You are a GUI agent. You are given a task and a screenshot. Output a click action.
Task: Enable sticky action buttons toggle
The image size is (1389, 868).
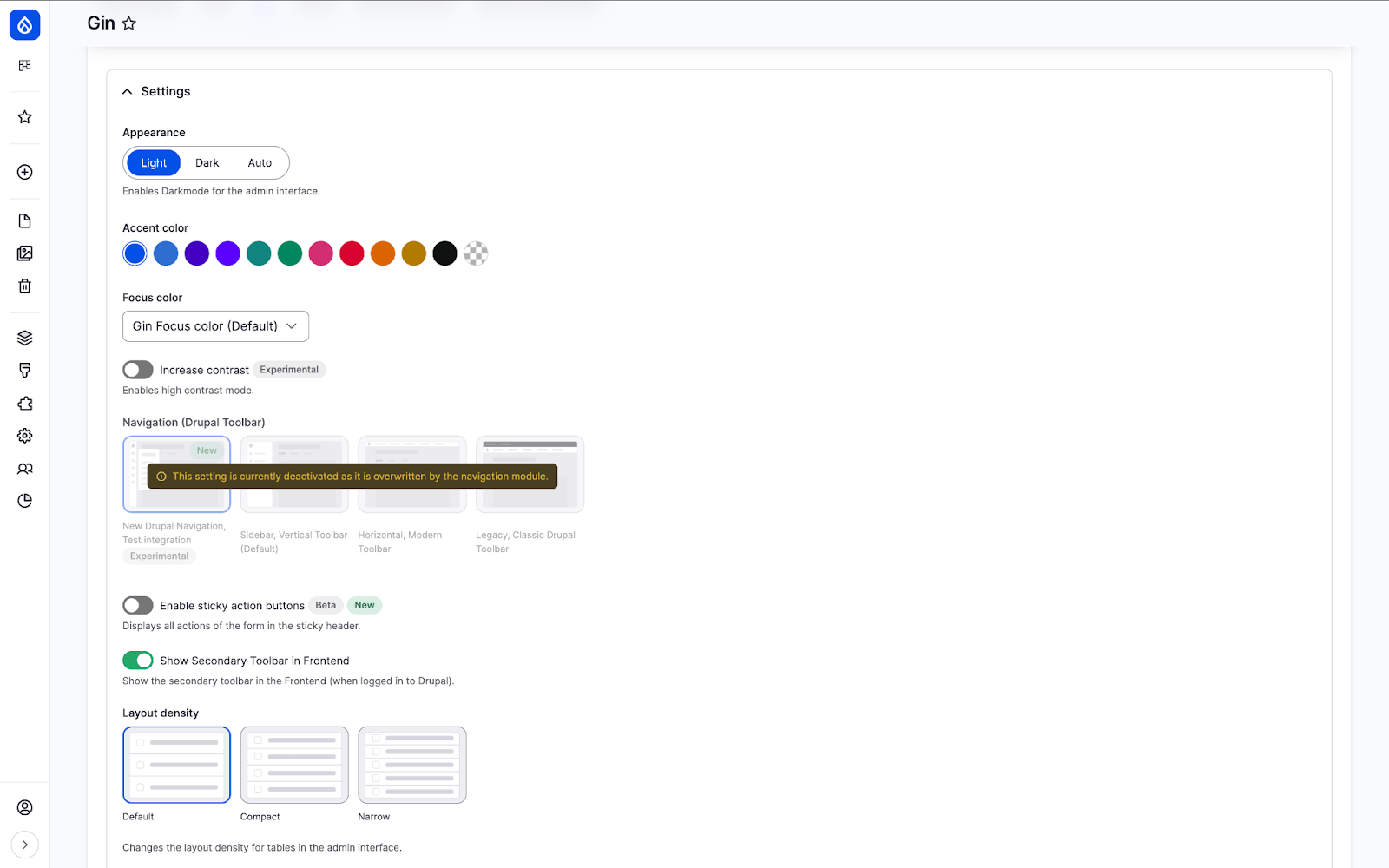click(138, 605)
